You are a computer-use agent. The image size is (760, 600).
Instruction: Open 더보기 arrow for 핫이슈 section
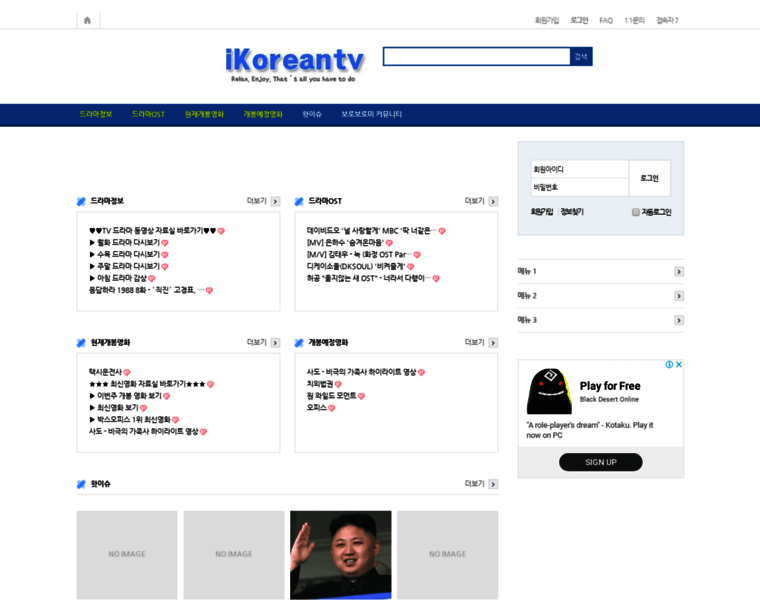pyautogui.click(x=493, y=484)
